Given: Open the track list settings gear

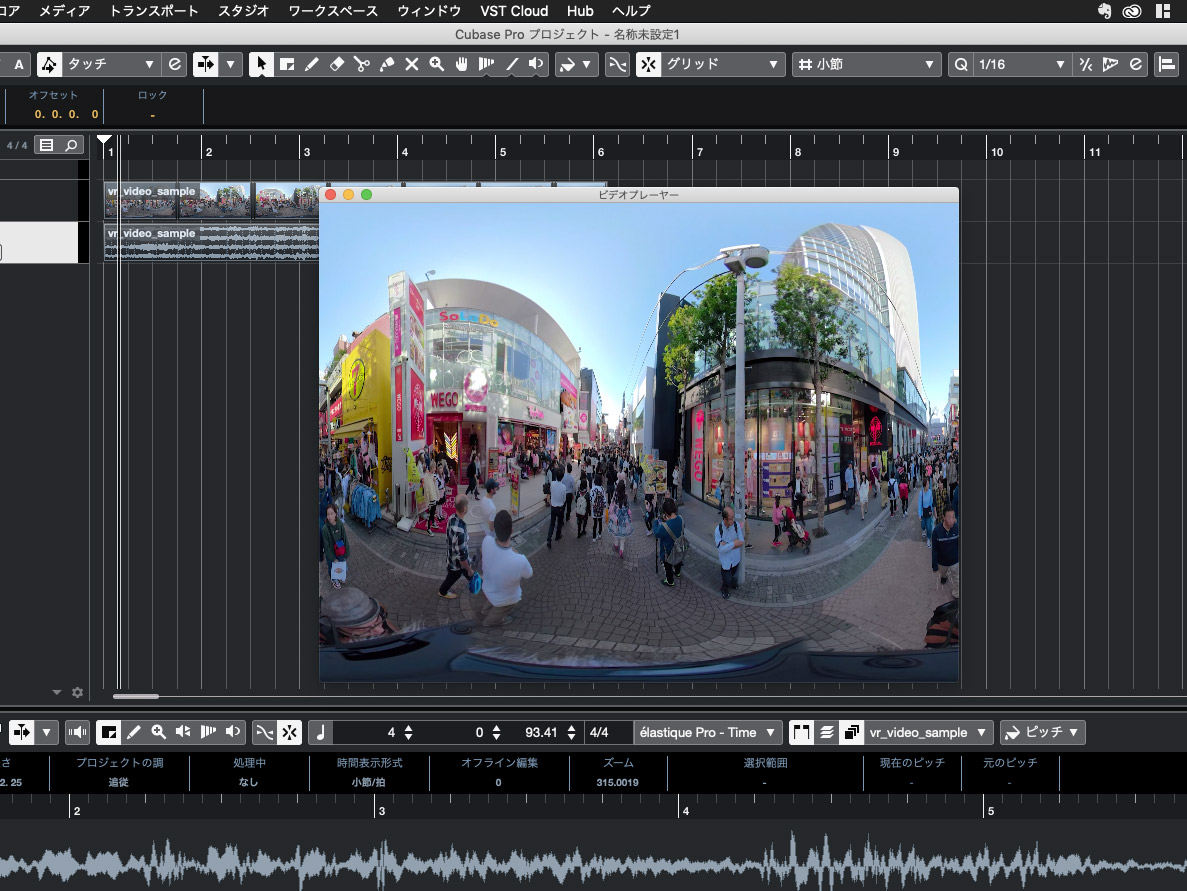Looking at the screenshot, I should tap(77, 693).
